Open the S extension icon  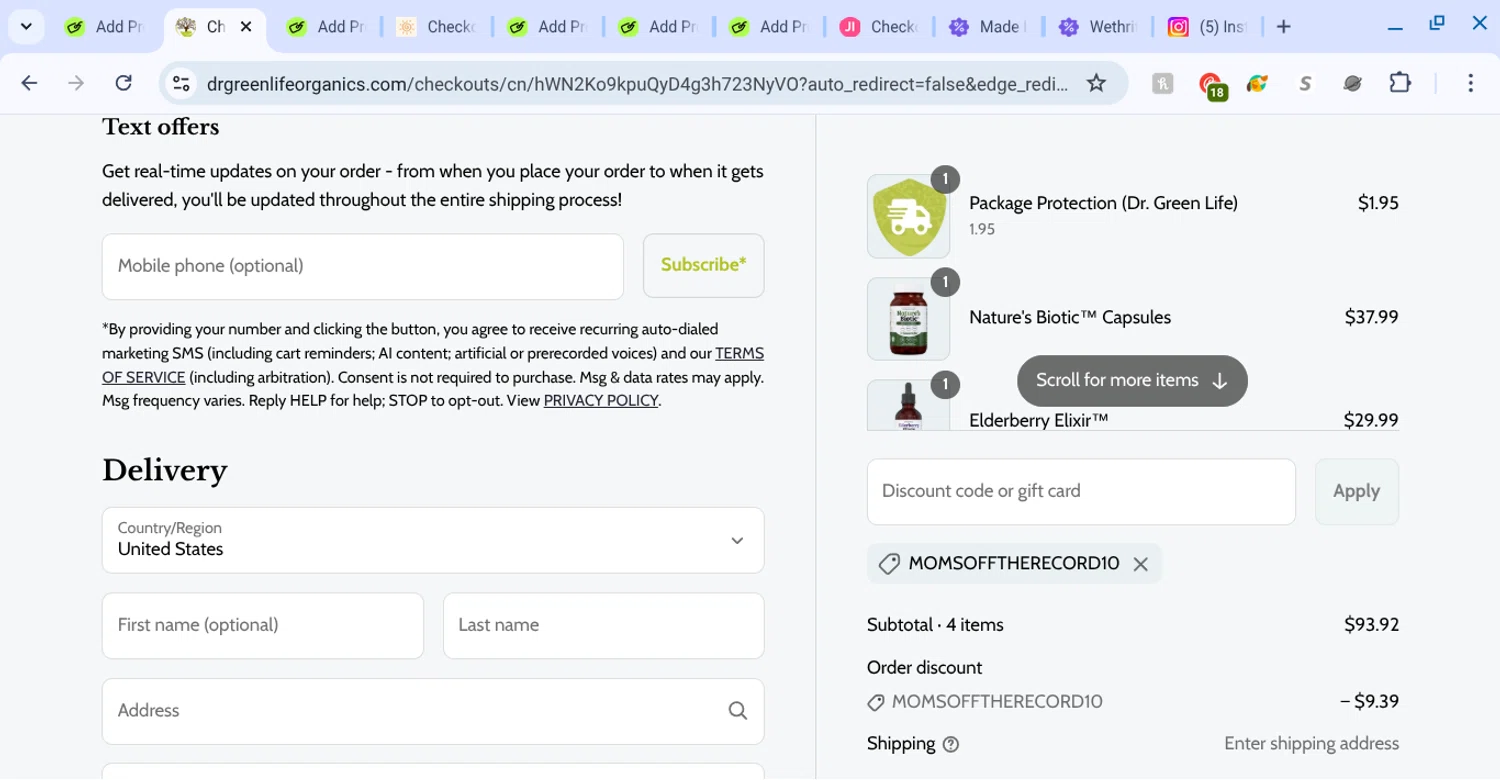click(1305, 84)
